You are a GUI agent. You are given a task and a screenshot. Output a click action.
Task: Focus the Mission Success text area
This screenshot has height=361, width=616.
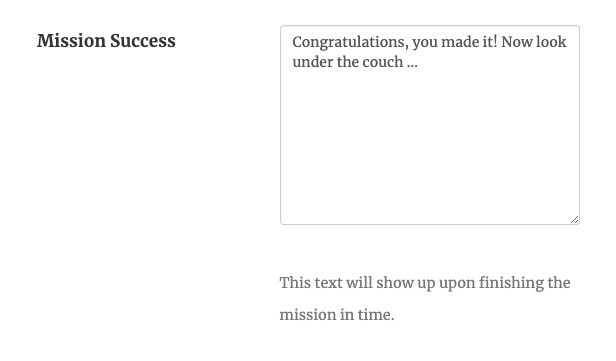tap(430, 125)
